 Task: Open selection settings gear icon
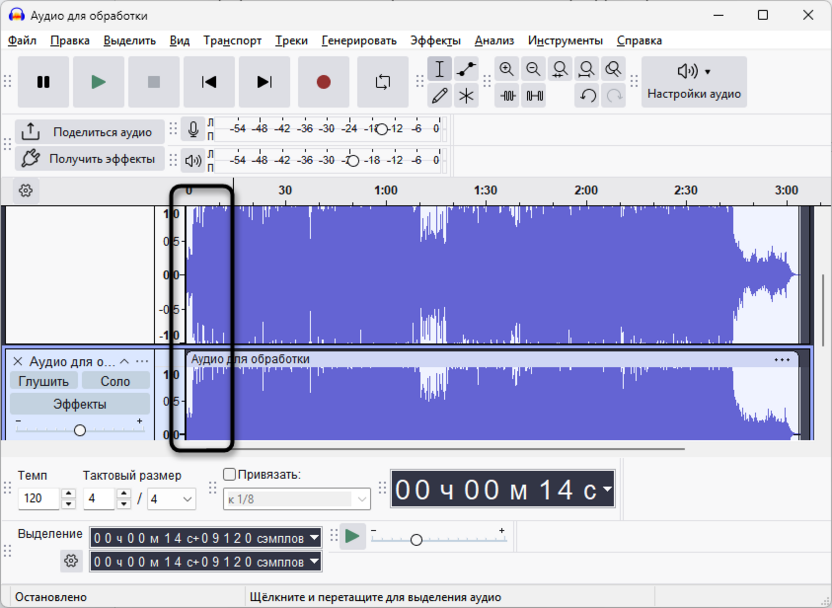pos(71,561)
